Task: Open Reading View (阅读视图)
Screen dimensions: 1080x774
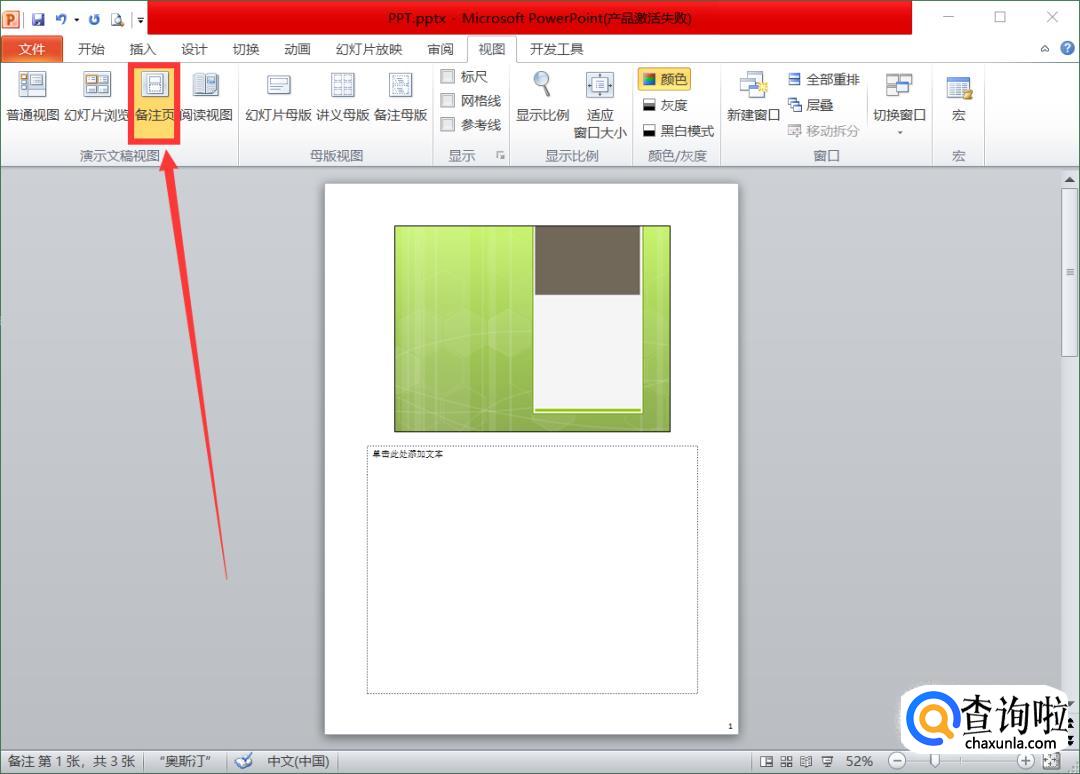Action: [206, 97]
